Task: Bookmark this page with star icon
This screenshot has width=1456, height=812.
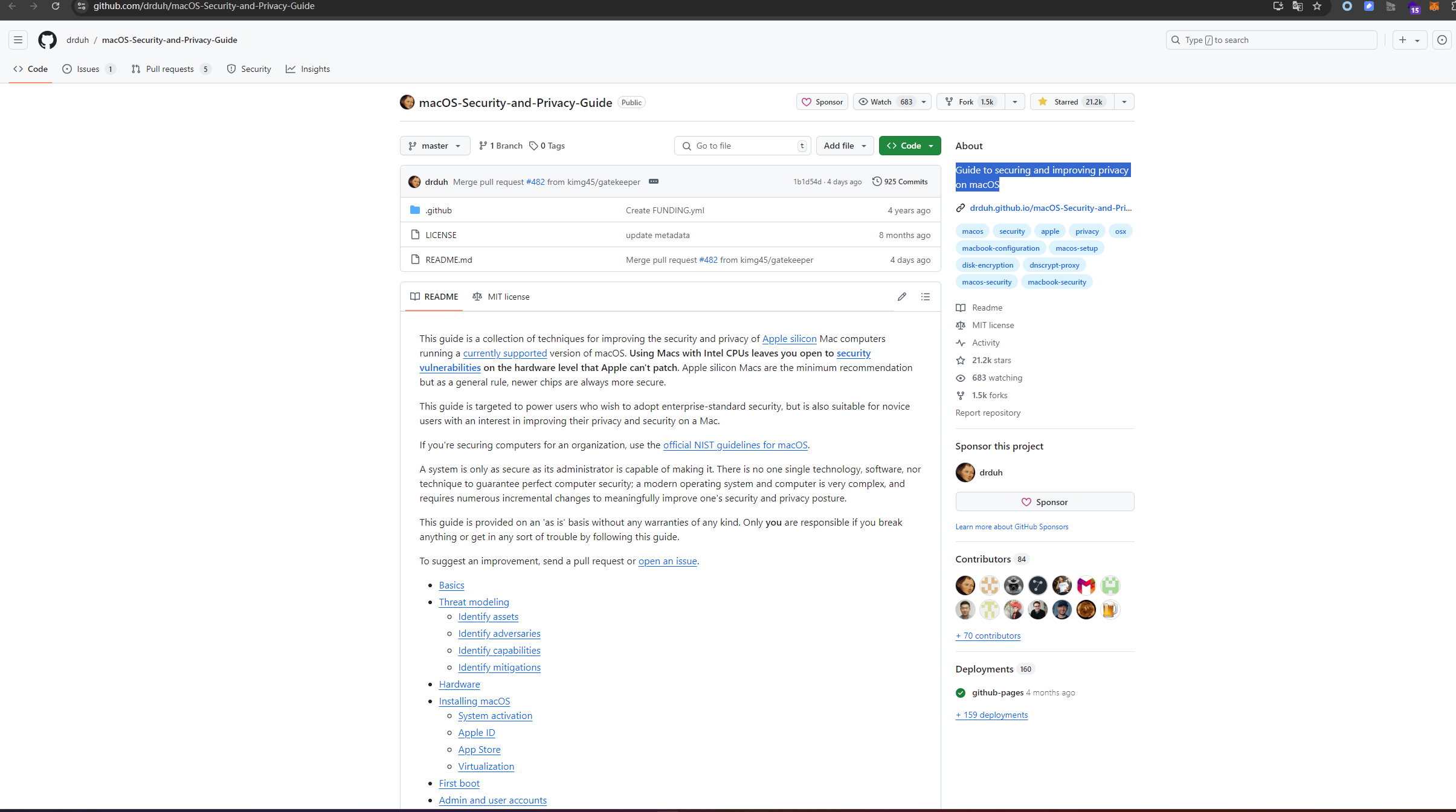Action: coord(1317,6)
